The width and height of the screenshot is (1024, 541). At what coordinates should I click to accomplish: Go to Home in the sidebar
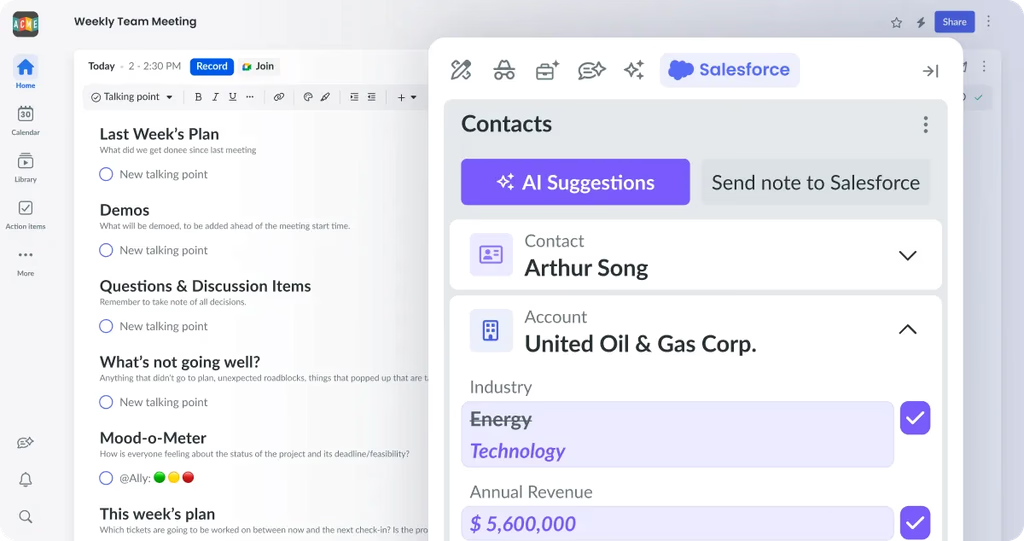(25, 72)
